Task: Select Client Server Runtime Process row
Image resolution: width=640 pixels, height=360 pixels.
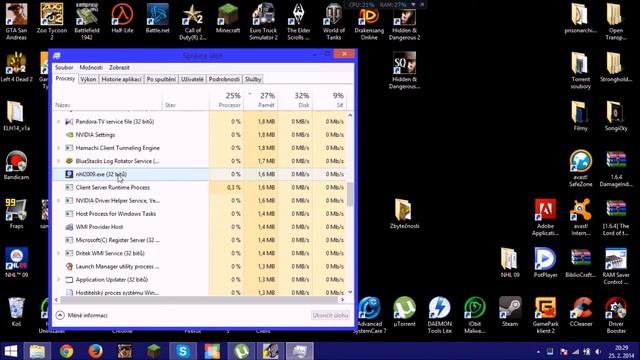Action: [x=200, y=187]
